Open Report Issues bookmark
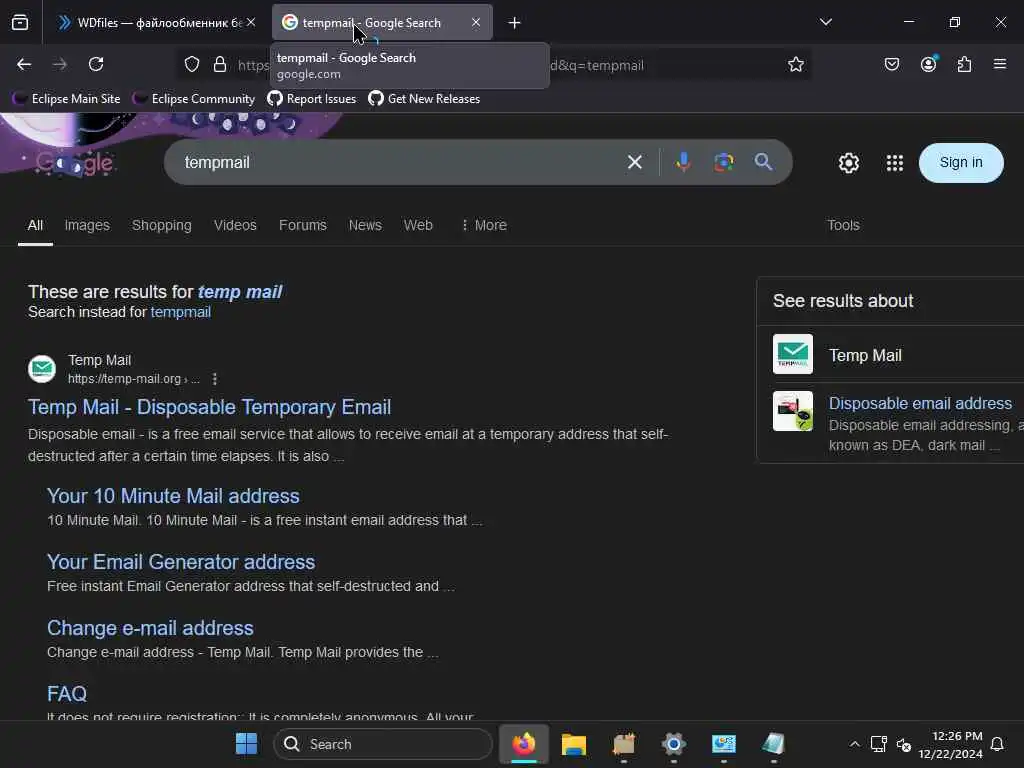 312,99
